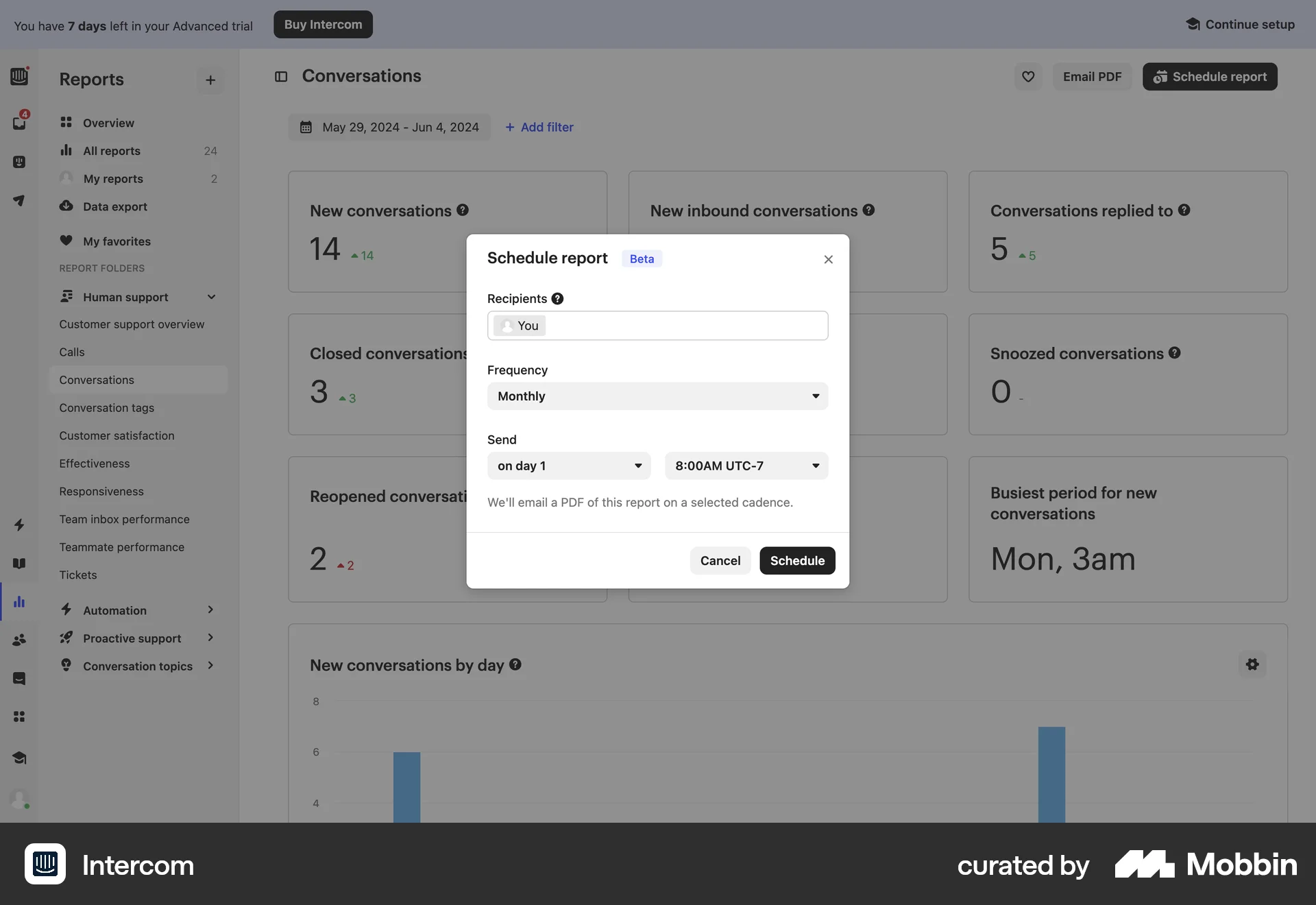This screenshot has width=1316, height=905.
Task: Select the 8:00AM UTC-7 time option
Action: (746, 466)
